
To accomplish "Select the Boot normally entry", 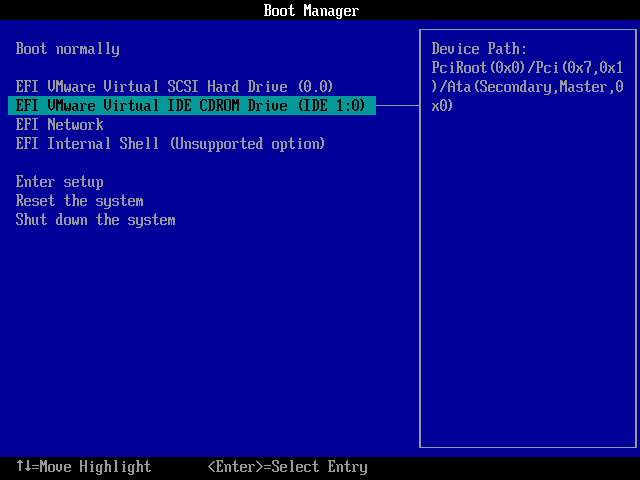I will point(68,49).
